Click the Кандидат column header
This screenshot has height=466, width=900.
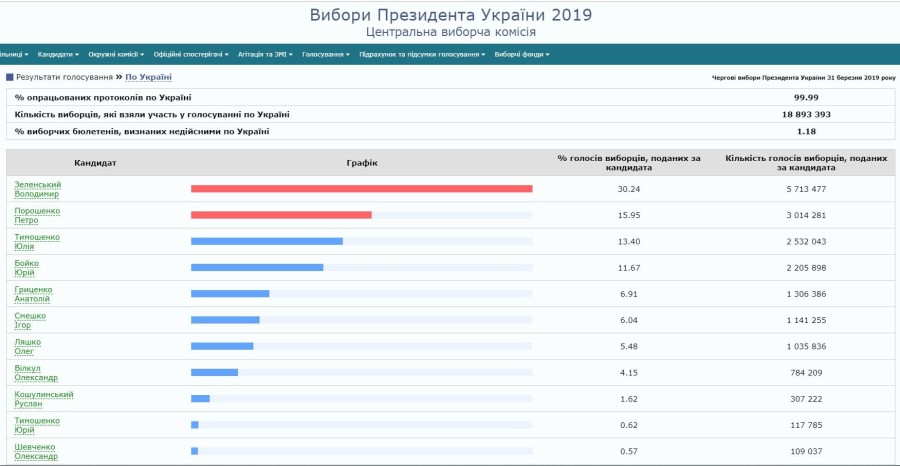coord(95,162)
